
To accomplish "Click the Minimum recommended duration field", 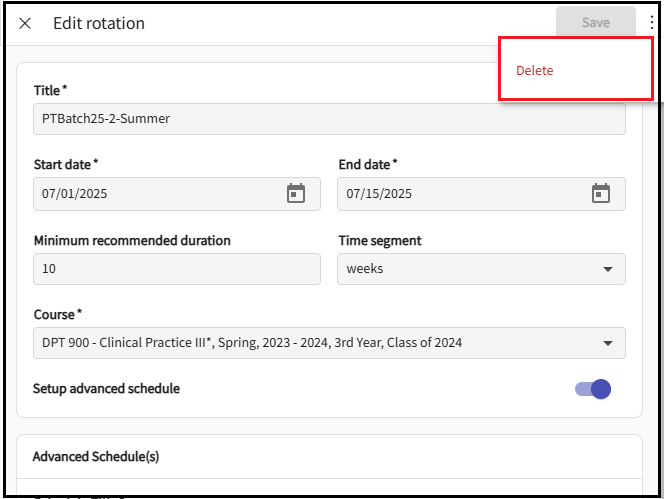I will coord(177,269).
